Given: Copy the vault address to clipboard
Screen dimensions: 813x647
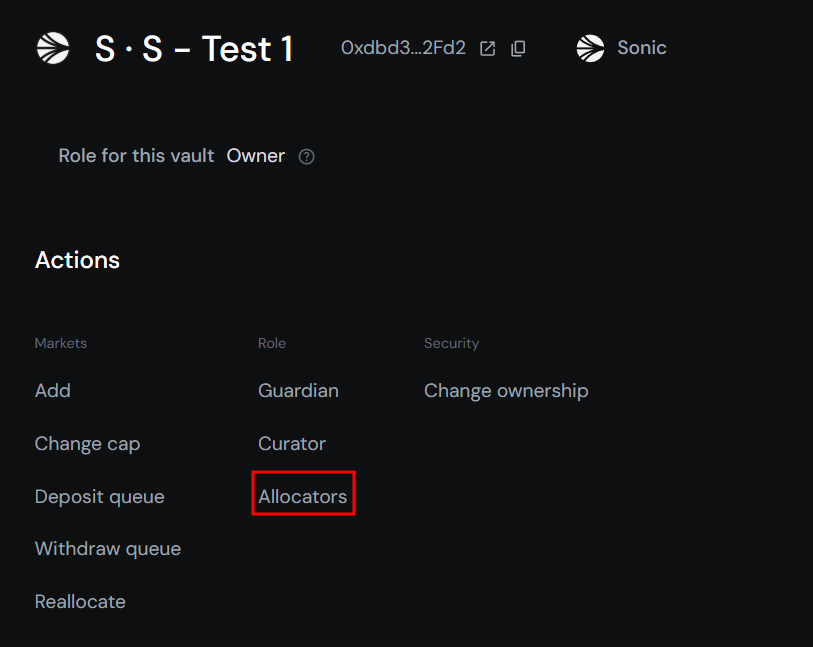Looking at the screenshot, I should point(518,48).
